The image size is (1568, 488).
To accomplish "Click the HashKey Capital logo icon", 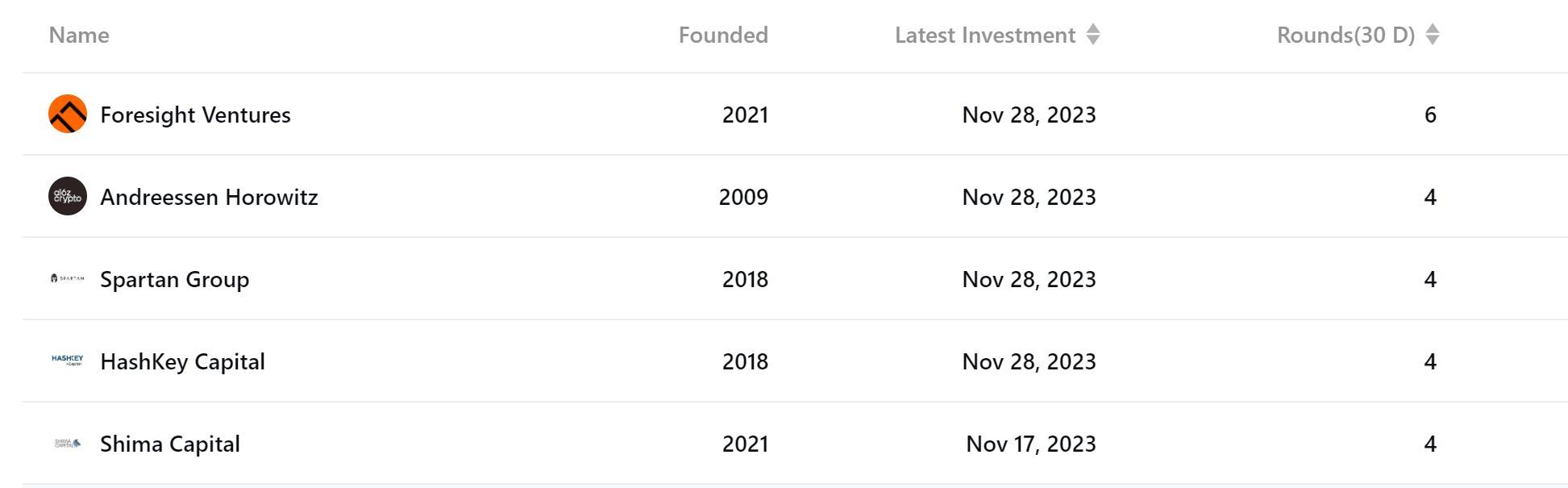I will click(x=68, y=361).
